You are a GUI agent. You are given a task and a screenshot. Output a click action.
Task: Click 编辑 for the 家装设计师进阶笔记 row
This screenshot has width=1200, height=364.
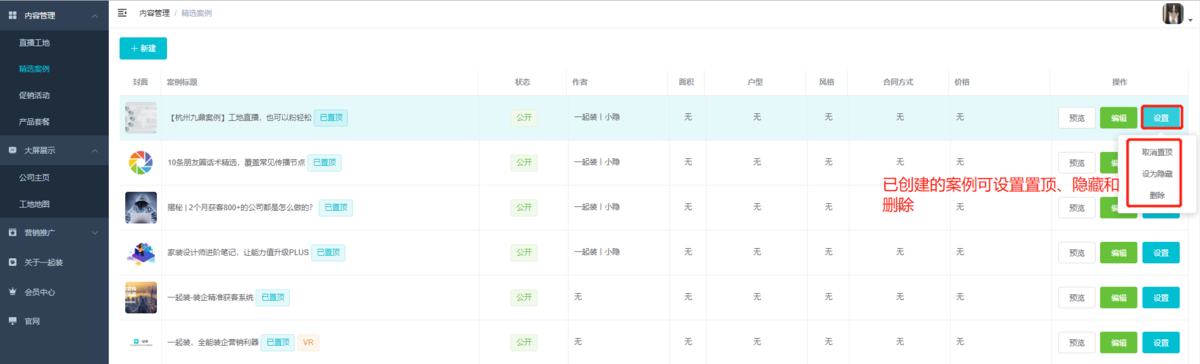click(x=1118, y=252)
